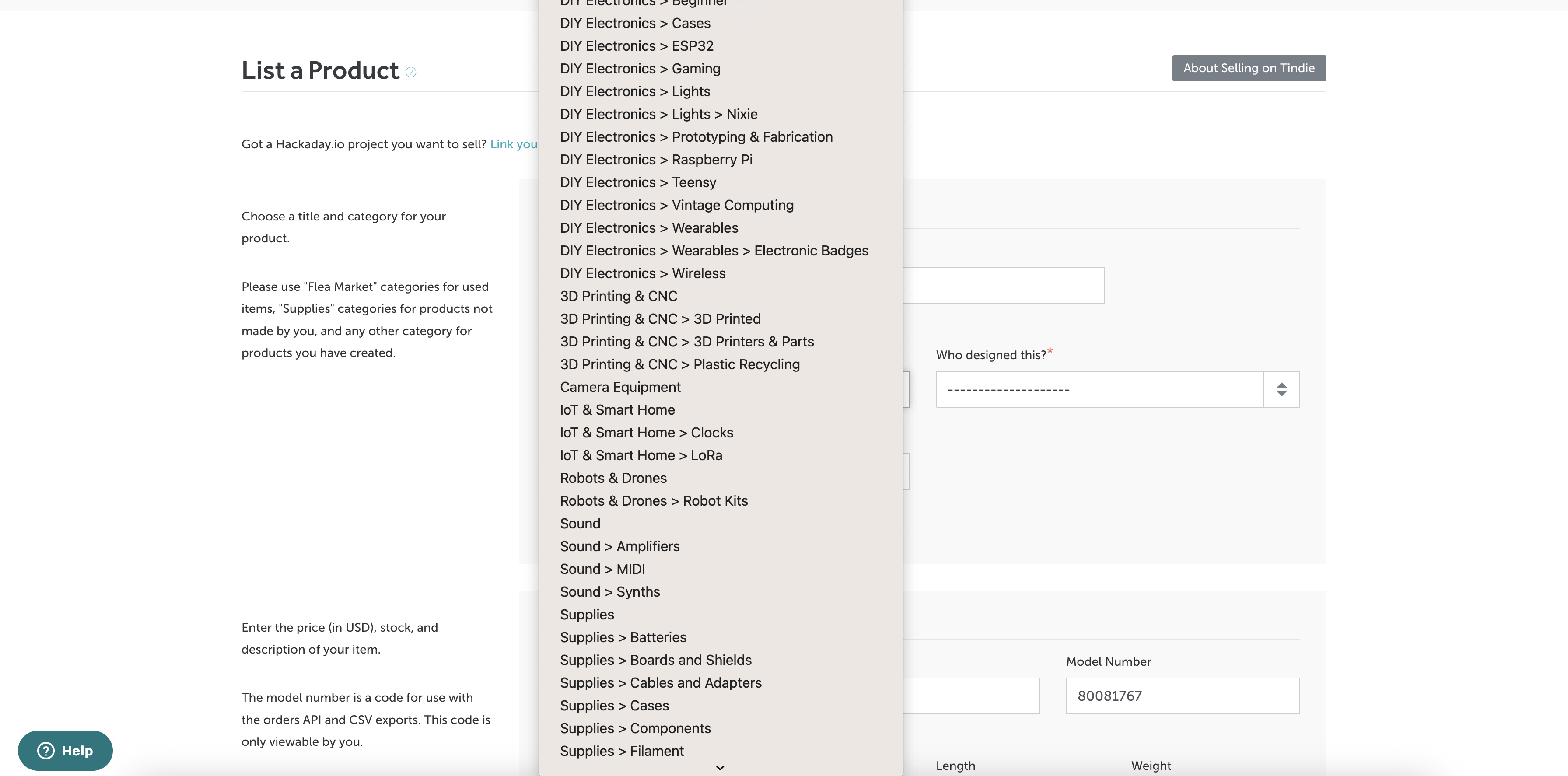Viewport: 1568px width, 776px height.
Task: Select "Camera Equipment" category
Action: tap(620, 387)
